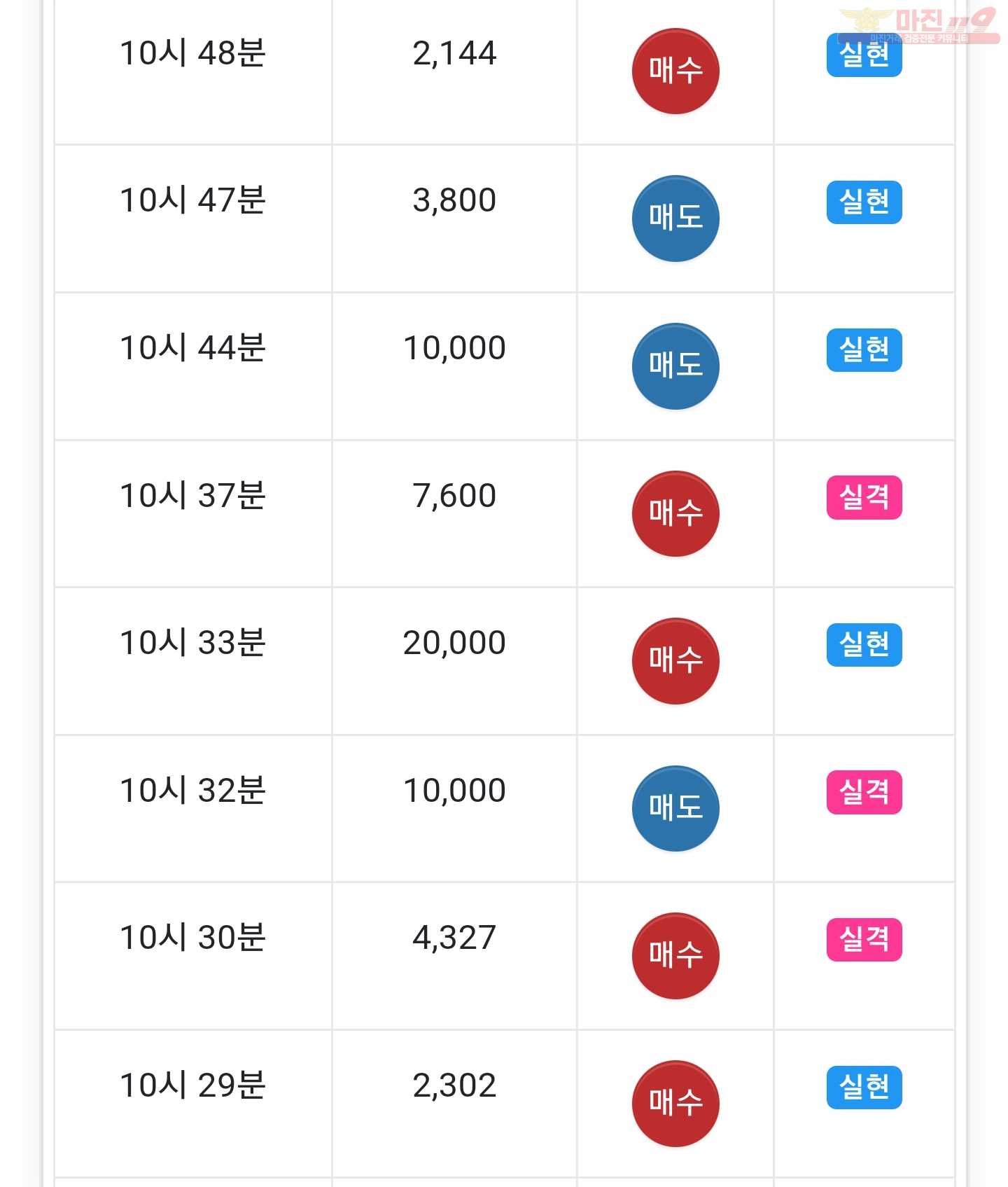Click the 20,000 amount cell
The image size is (1008, 1187).
click(454, 661)
